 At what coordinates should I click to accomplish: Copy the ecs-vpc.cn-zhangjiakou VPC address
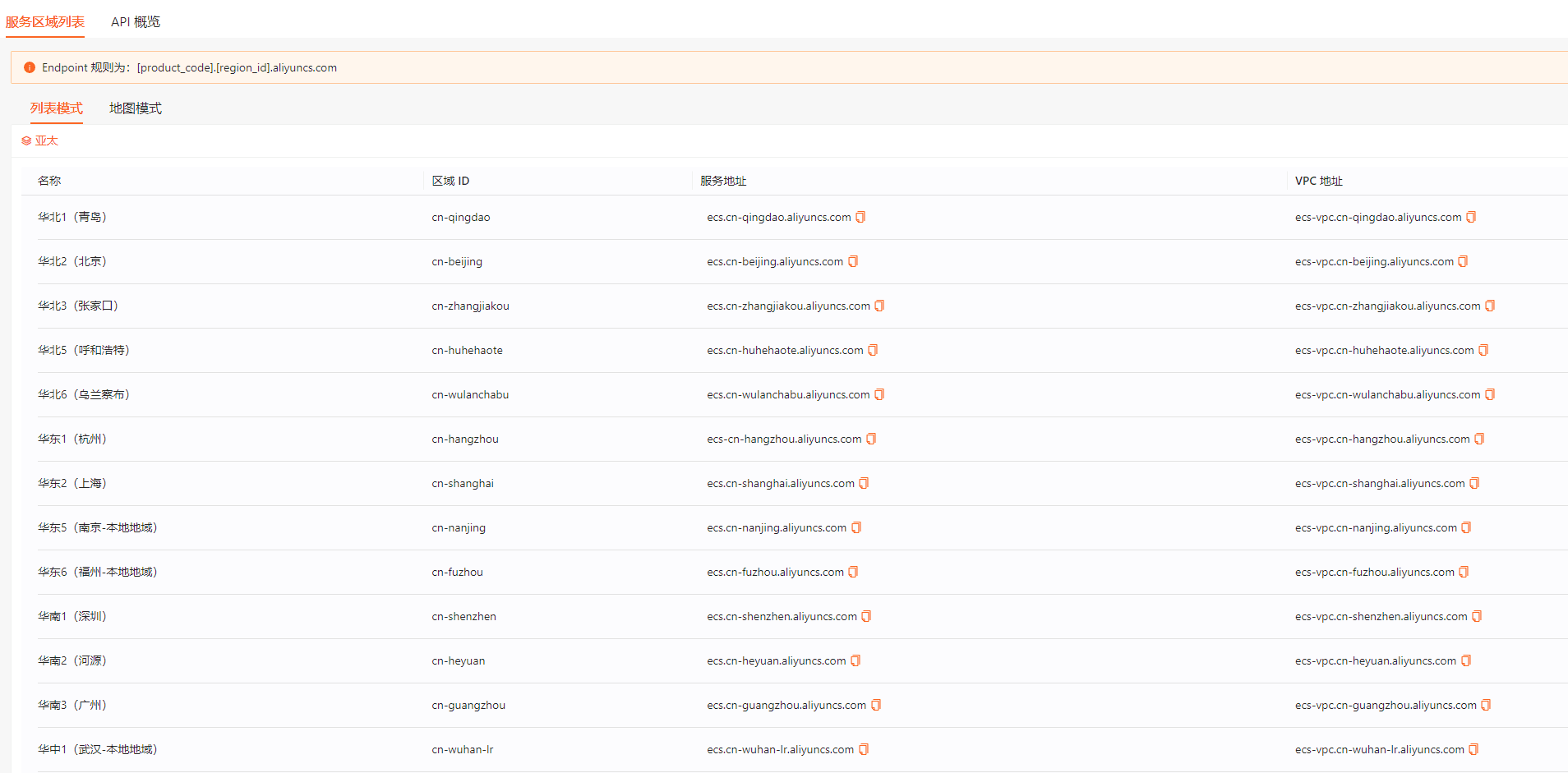(x=1490, y=306)
